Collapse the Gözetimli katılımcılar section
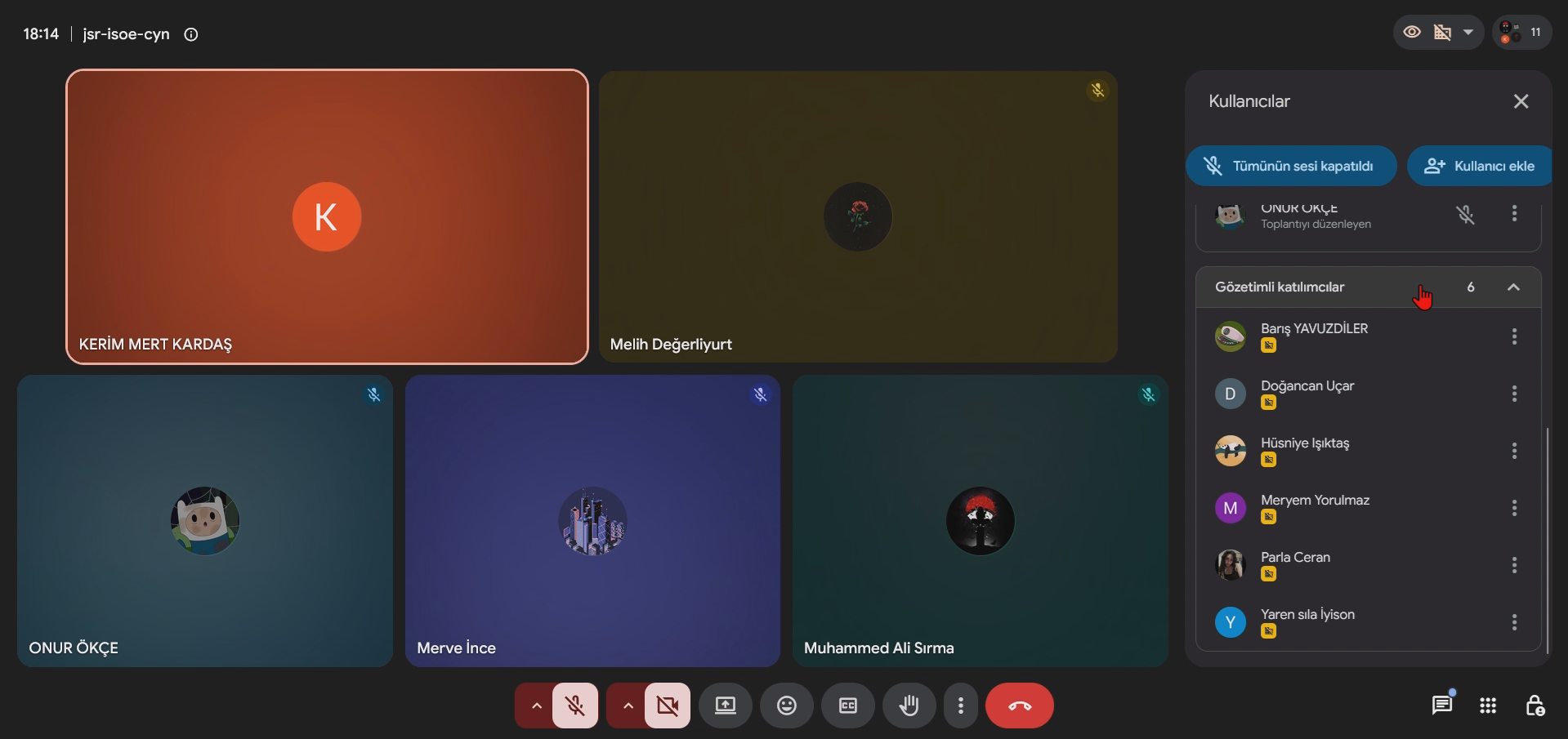The width and height of the screenshot is (1568, 739). pos(1513,287)
